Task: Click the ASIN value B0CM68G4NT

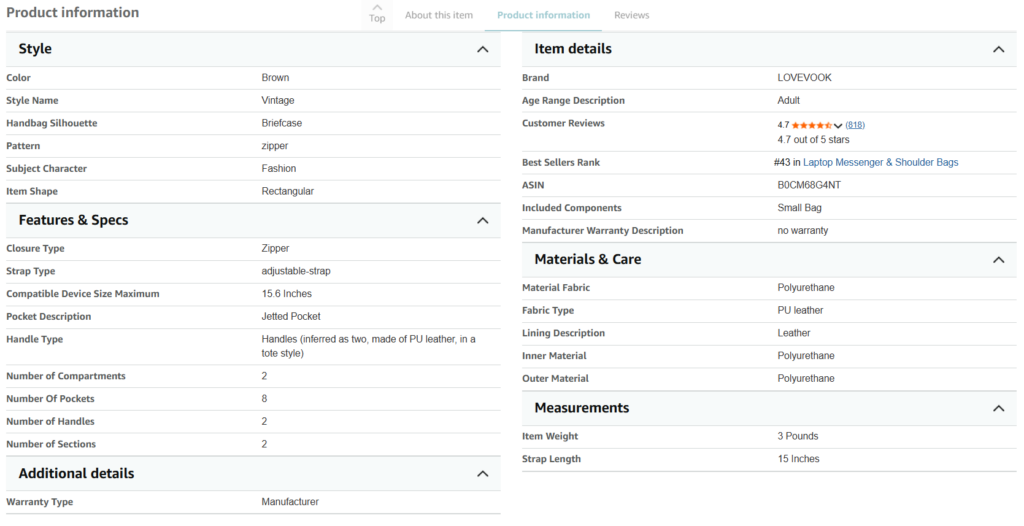Action: 808,185
